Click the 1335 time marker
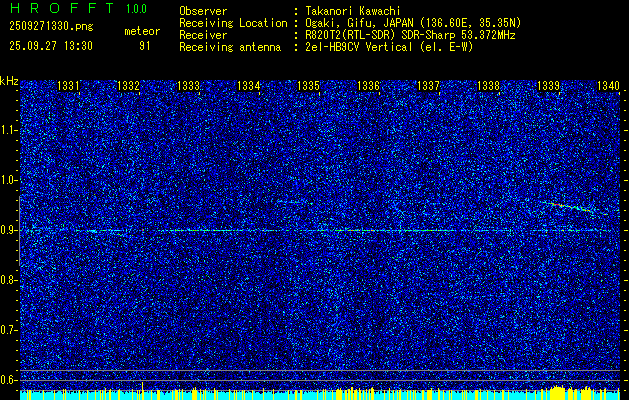Viewport: 629px width, 400px height. pos(308,86)
